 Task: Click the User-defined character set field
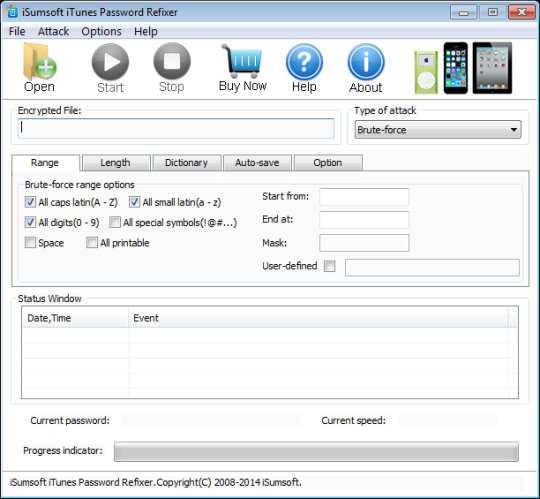[432, 268]
